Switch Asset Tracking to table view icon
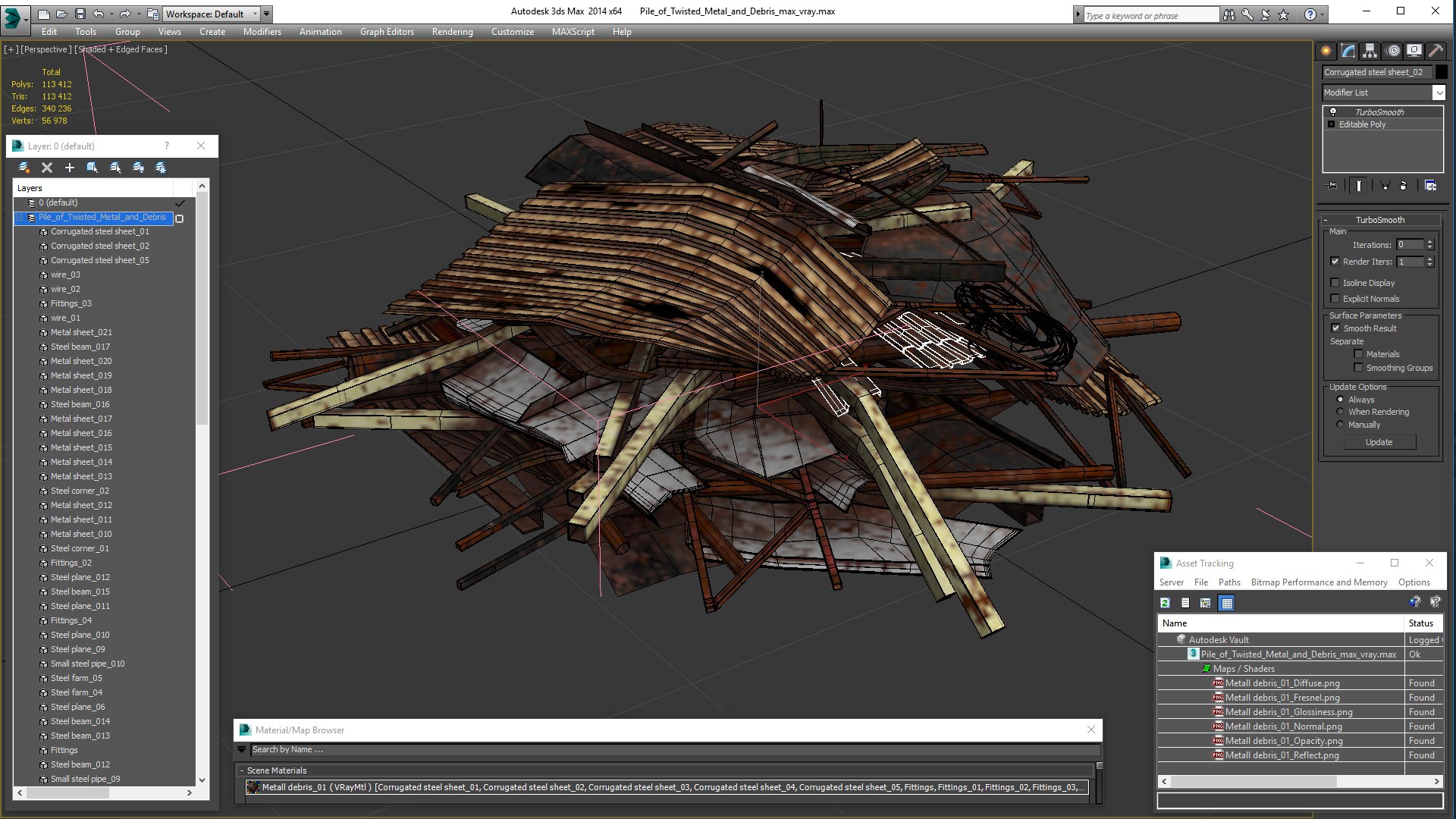Image resolution: width=1456 pixels, height=819 pixels. click(1226, 603)
